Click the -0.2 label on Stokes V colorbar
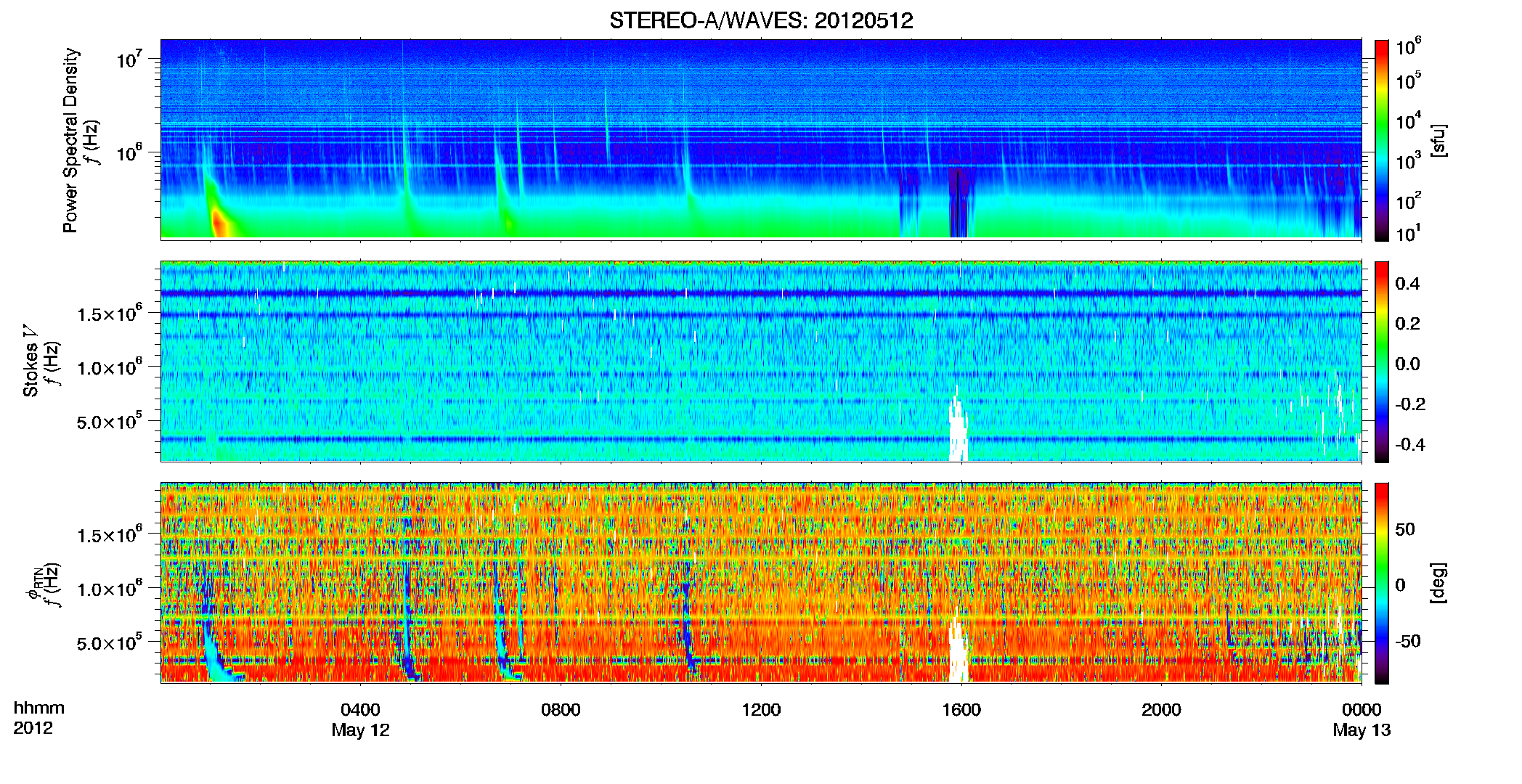The height and width of the screenshot is (784, 1522). [x=1410, y=404]
